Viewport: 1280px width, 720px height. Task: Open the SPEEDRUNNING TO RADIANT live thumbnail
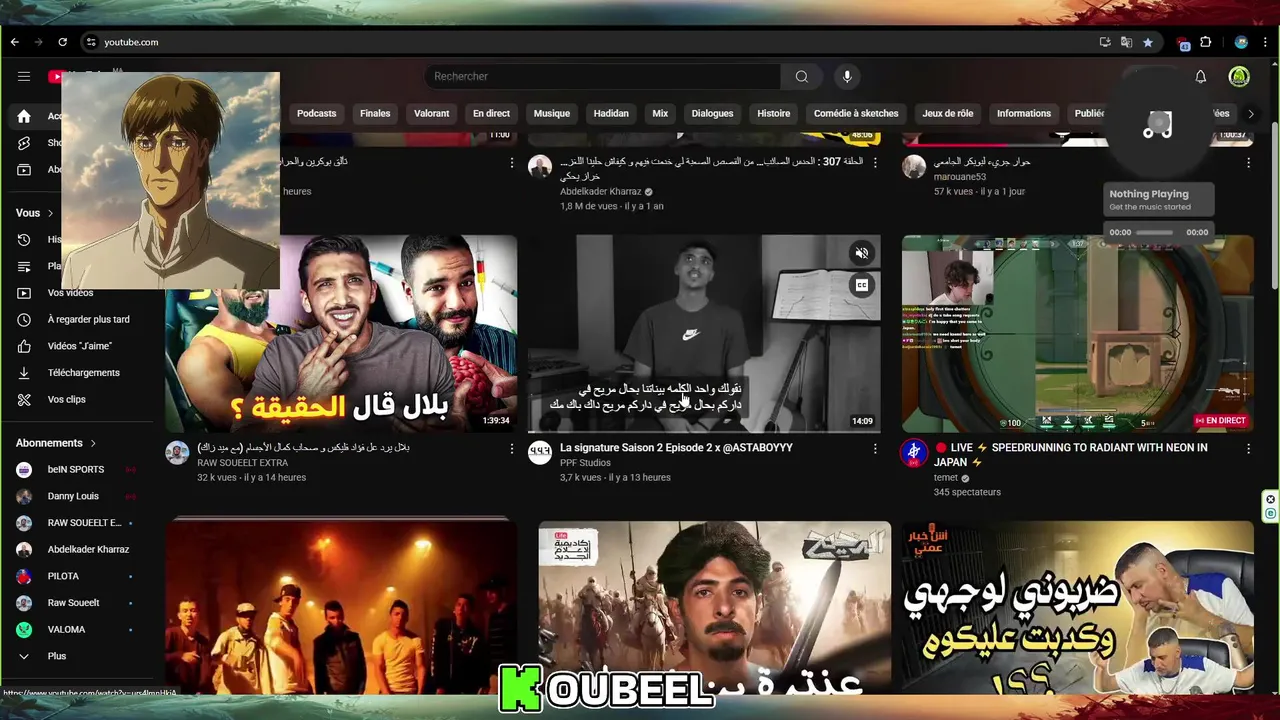tap(1077, 334)
